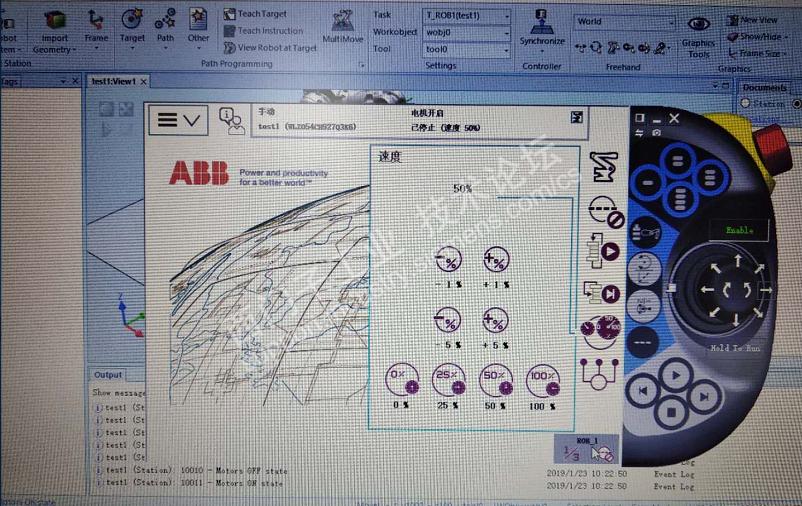Set speed to 0%

[402, 380]
